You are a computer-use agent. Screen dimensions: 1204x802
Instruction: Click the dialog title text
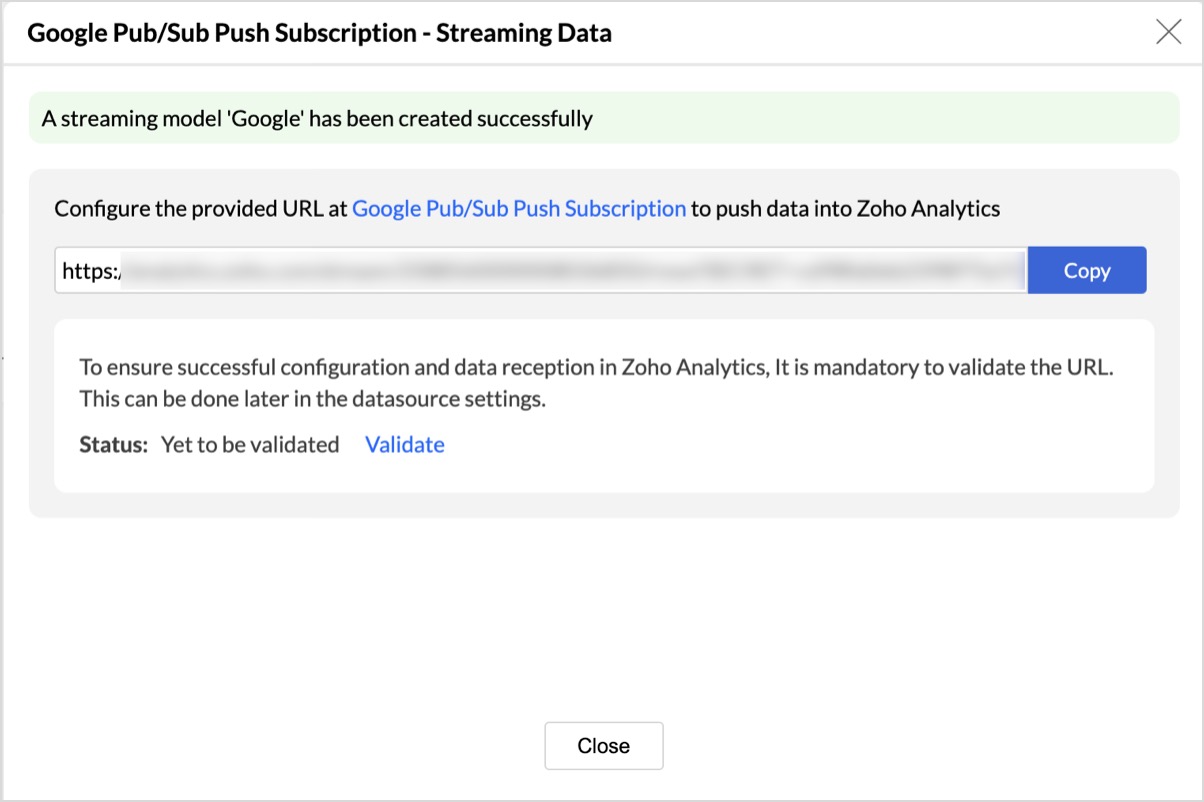[319, 33]
